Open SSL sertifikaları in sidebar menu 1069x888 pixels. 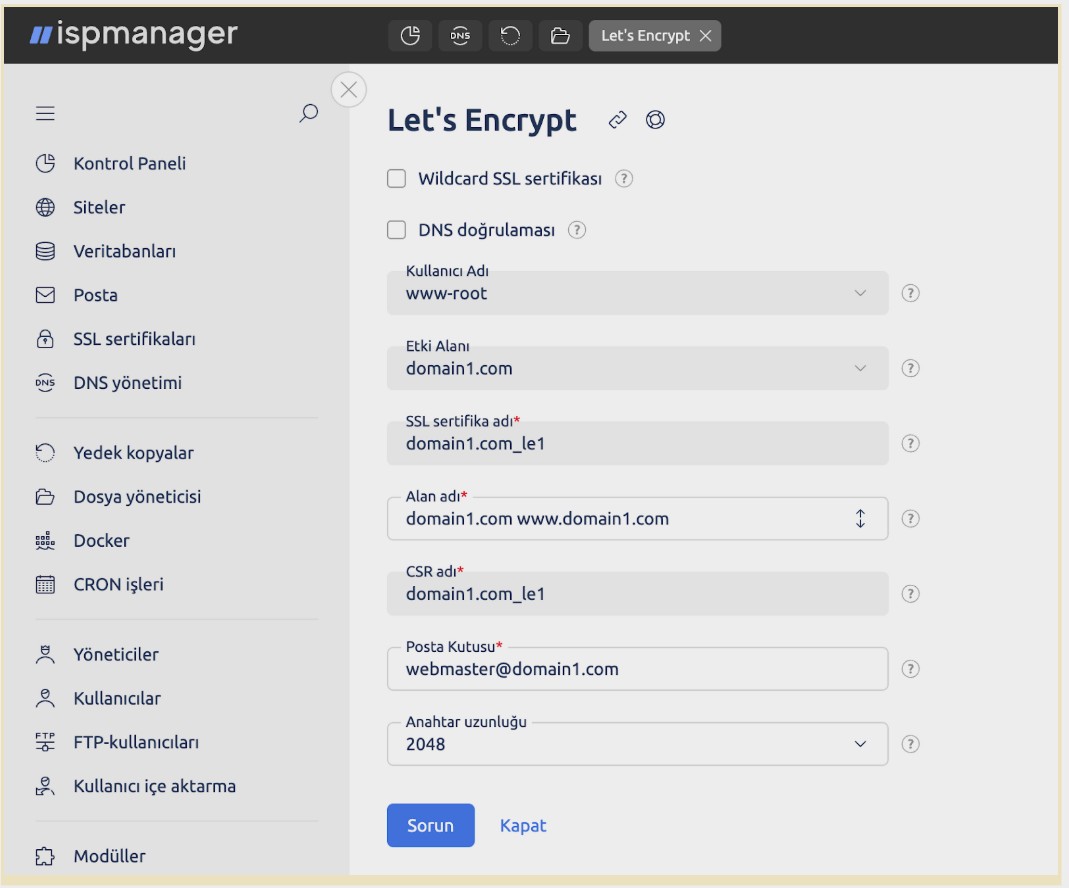[134, 339]
